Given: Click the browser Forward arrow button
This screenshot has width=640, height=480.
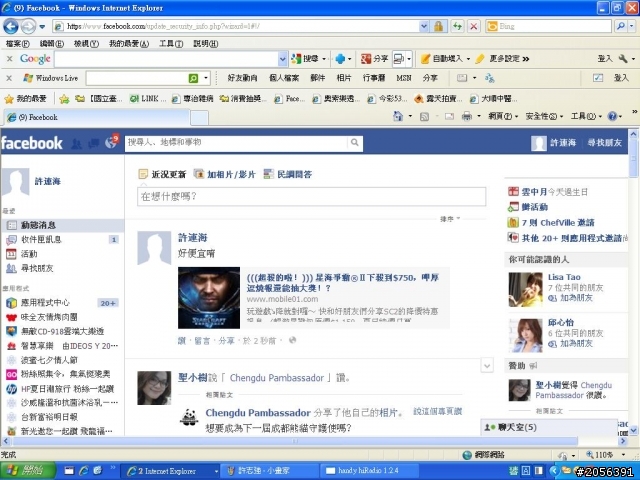Looking at the screenshot, I should (x=29, y=27).
